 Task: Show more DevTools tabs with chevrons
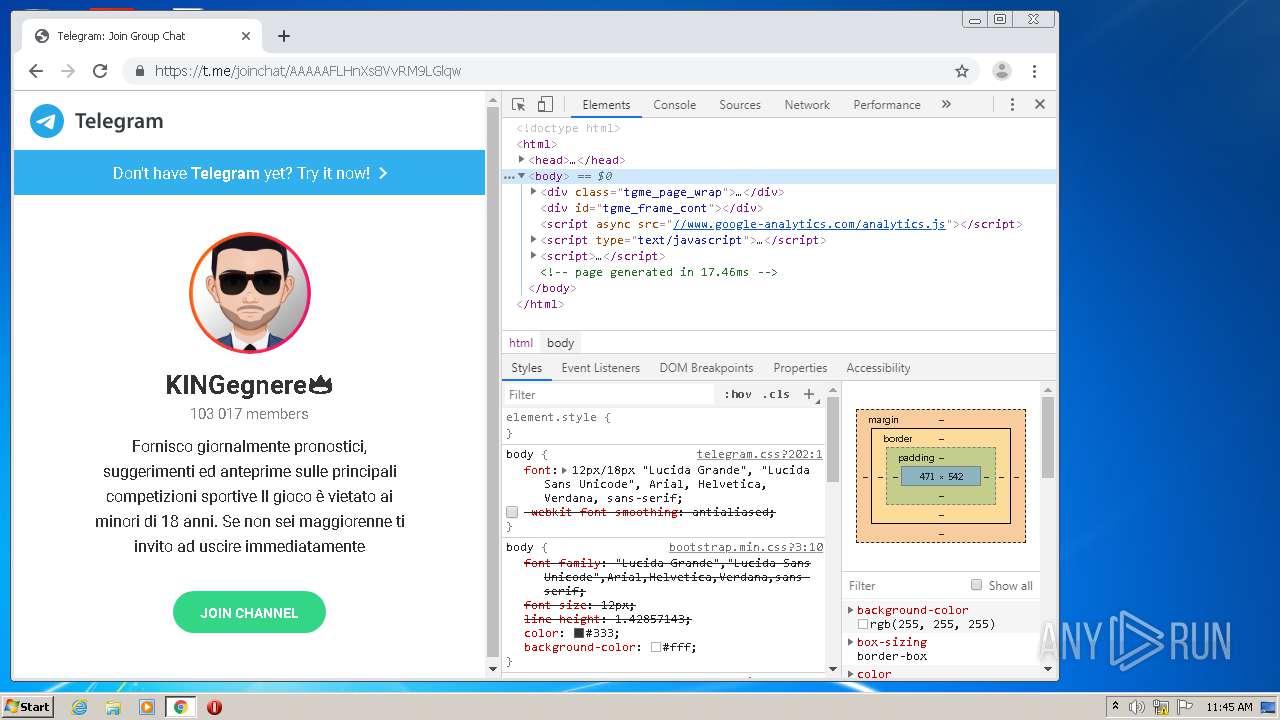[x=946, y=104]
